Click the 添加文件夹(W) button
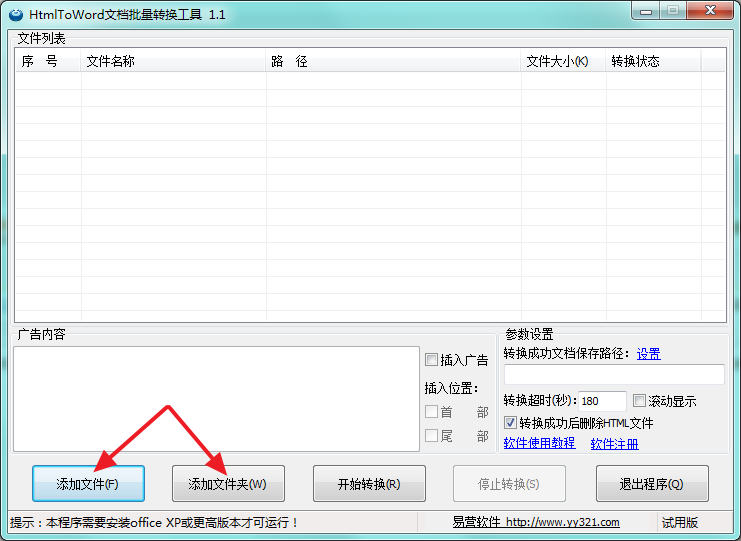The height and width of the screenshot is (541, 741). point(228,483)
